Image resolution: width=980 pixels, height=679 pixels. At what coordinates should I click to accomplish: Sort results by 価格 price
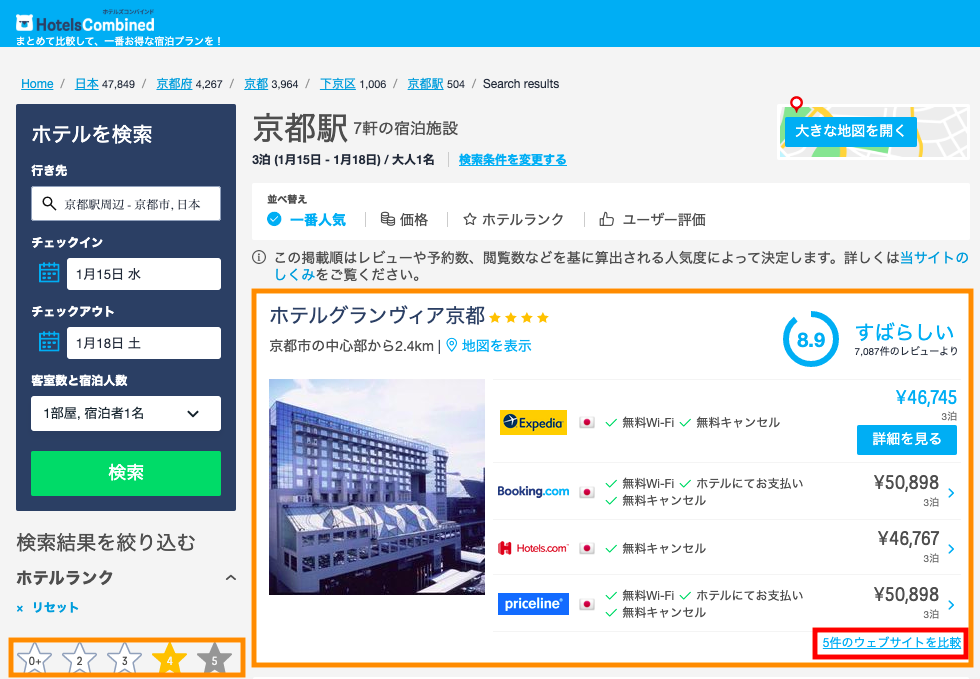tap(404, 219)
